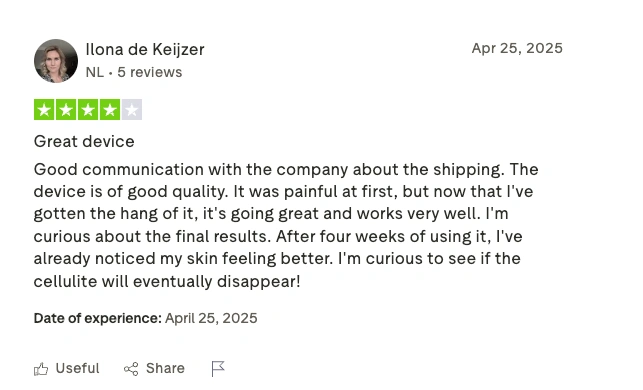Click the fourth green rating star
643x390 pixels.
tap(109, 109)
